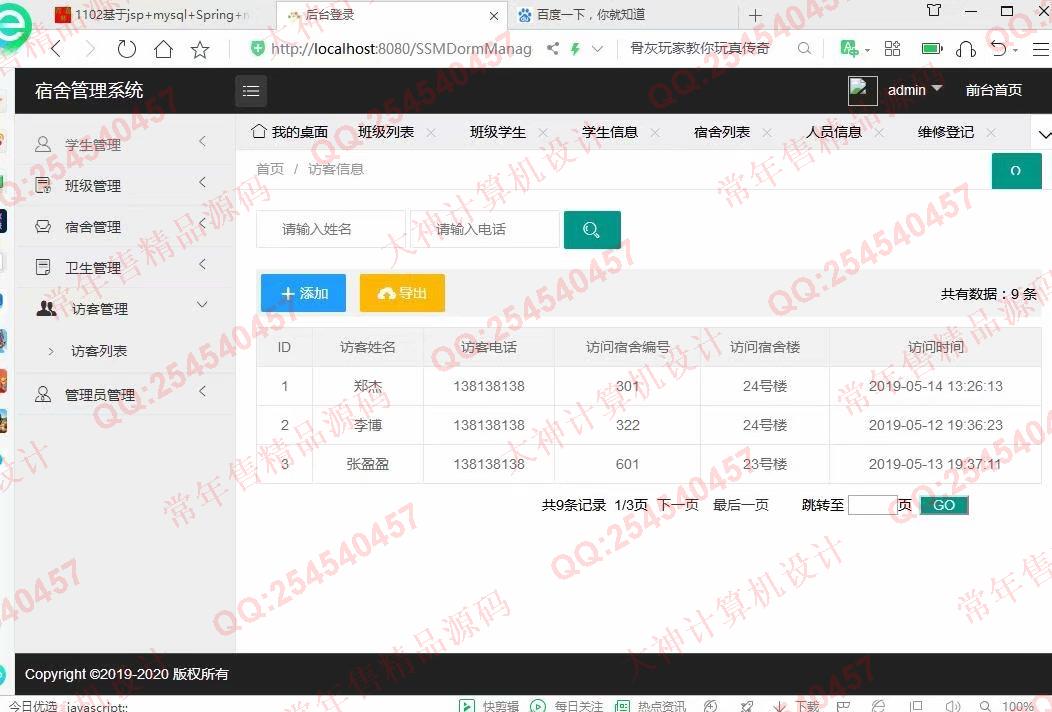Open a new browser tab
The width and height of the screenshot is (1052, 712).
tap(755, 15)
